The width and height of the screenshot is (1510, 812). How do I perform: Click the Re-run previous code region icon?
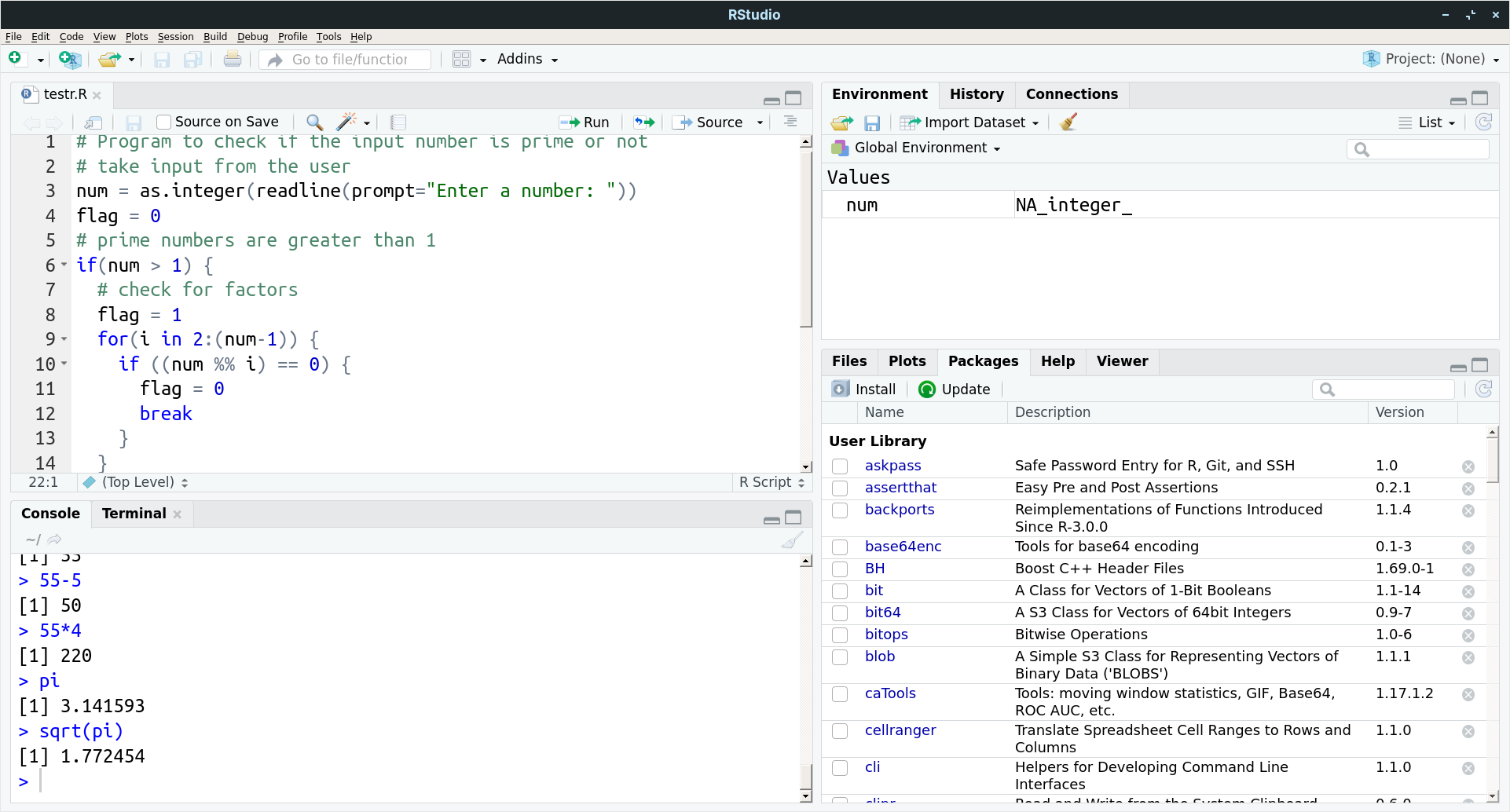coord(644,122)
